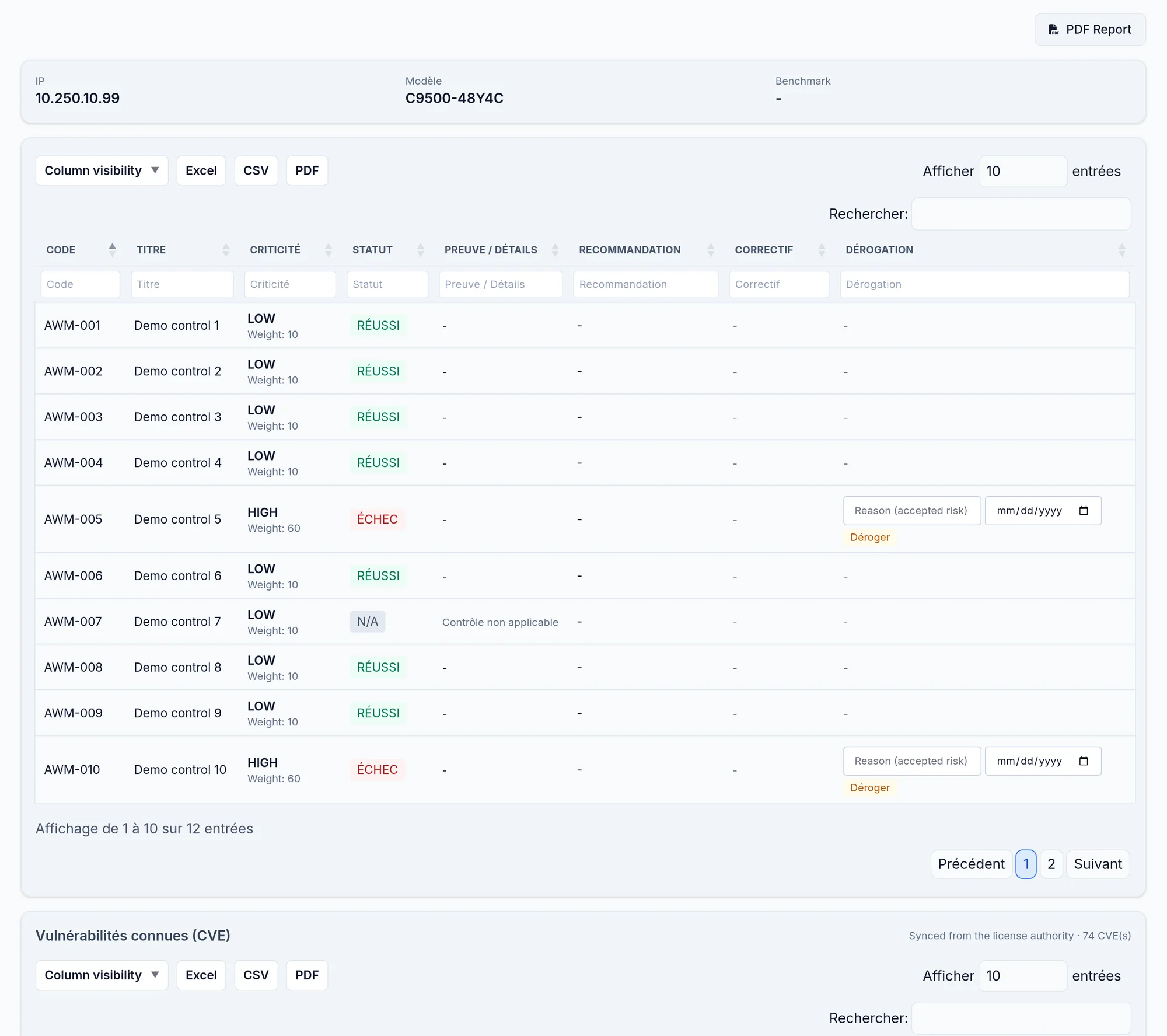
Task: Sort by the CRITICITÉ column
Action: point(289,250)
